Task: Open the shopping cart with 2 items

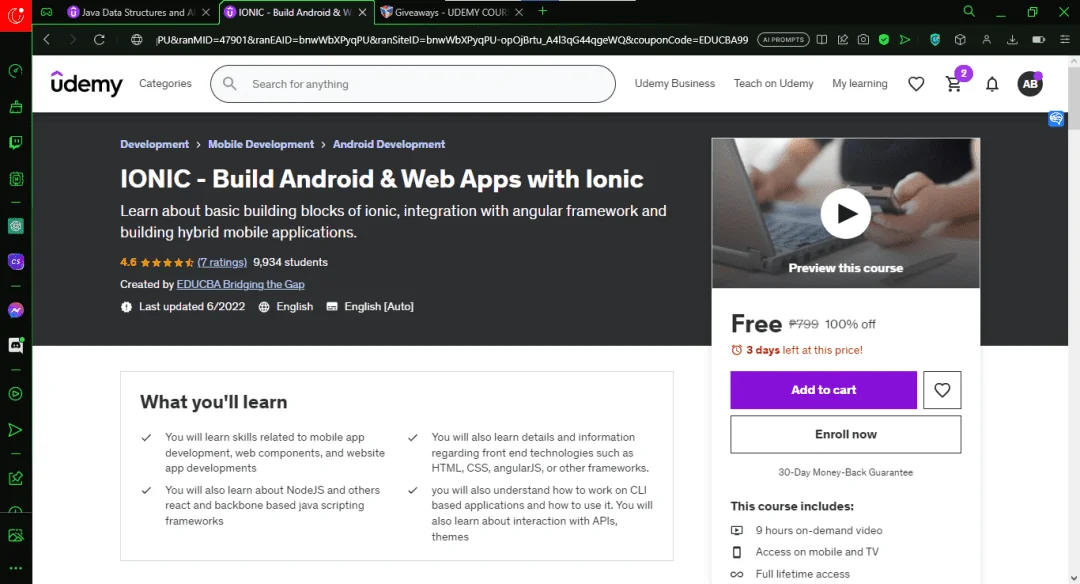Action: tap(954, 84)
